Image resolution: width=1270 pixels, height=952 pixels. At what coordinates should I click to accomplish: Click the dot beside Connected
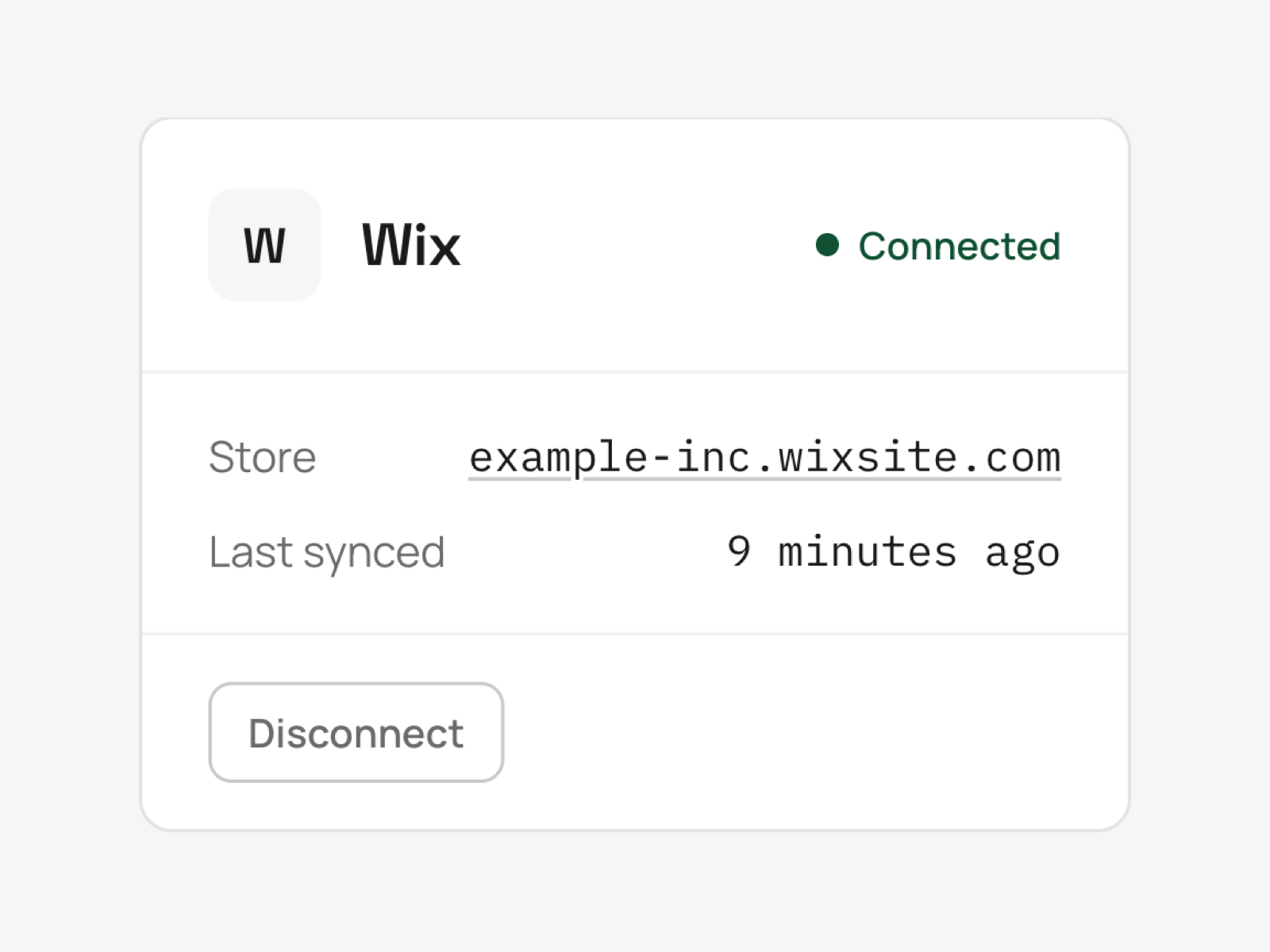point(827,244)
